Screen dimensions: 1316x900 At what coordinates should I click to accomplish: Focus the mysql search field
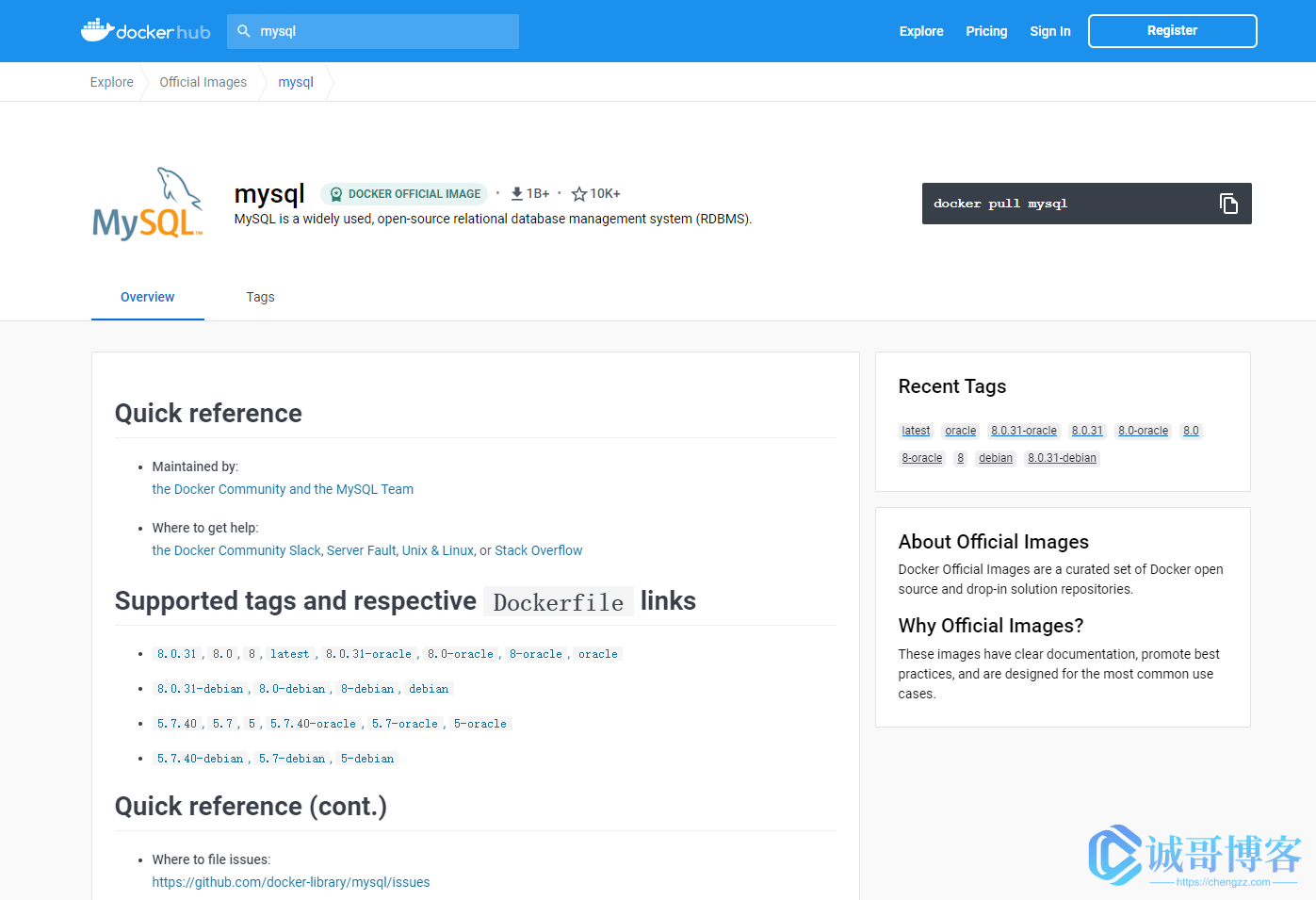click(373, 31)
